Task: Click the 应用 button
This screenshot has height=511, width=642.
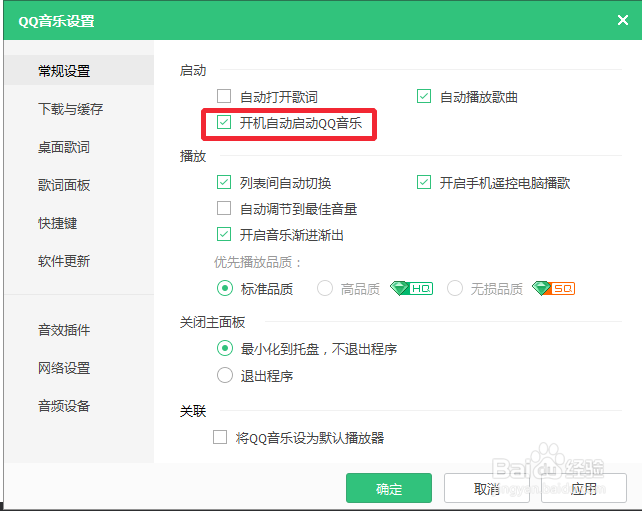Action: (x=584, y=488)
